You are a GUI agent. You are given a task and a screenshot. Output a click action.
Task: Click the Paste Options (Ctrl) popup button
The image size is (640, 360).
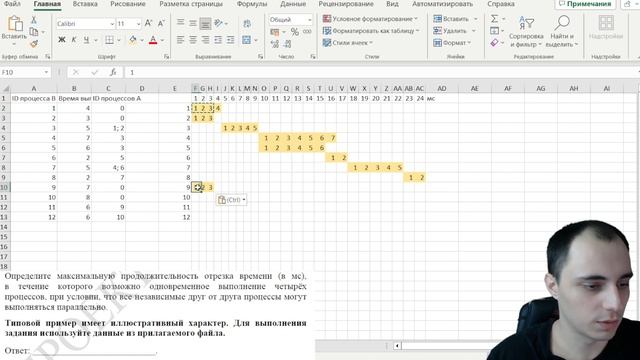pyautogui.click(x=231, y=200)
